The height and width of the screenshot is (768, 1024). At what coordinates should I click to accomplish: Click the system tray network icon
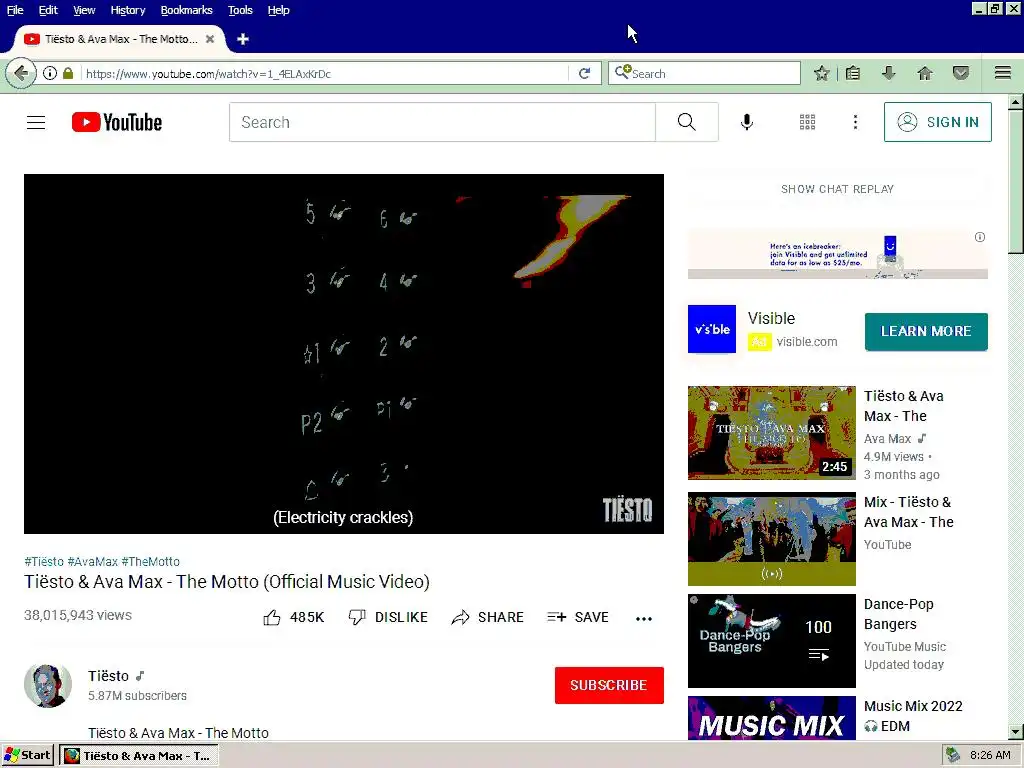pos(953,755)
